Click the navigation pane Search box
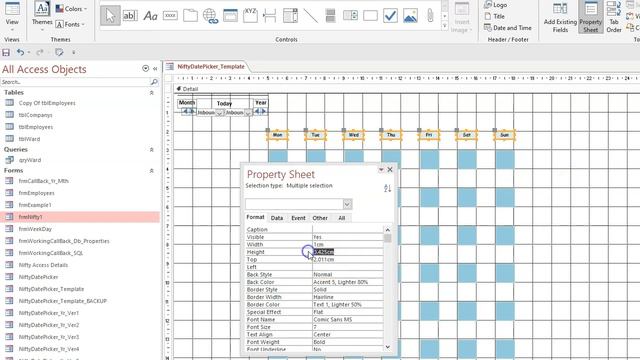The width and height of the screenshot is (640, 360). [x=75, y=82]
